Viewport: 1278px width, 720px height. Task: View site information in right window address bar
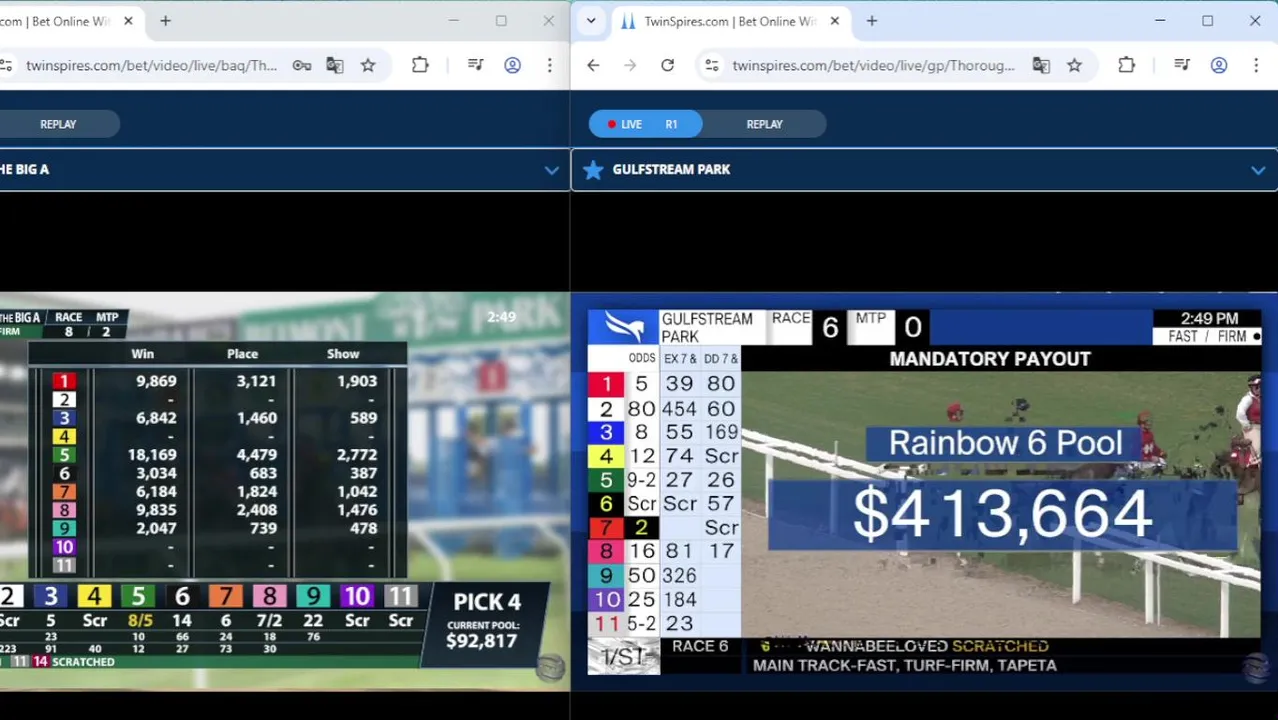[x=711, y=65]
